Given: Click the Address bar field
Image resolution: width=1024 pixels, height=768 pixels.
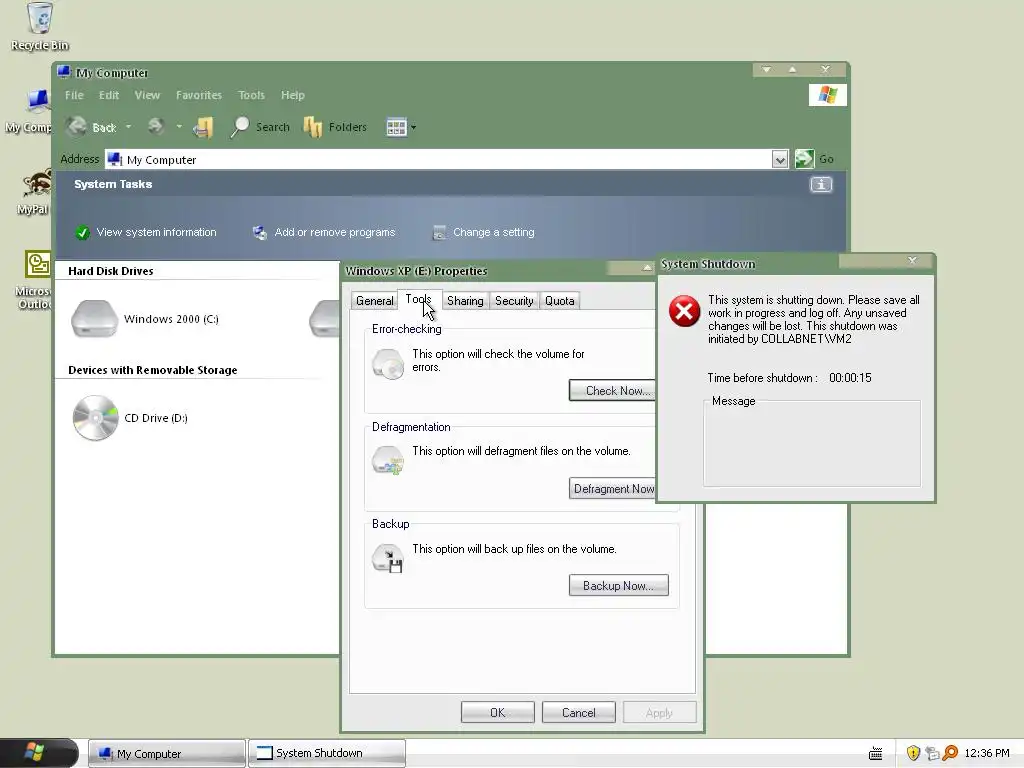Looking at the screenshot, I should click(438, 159).
